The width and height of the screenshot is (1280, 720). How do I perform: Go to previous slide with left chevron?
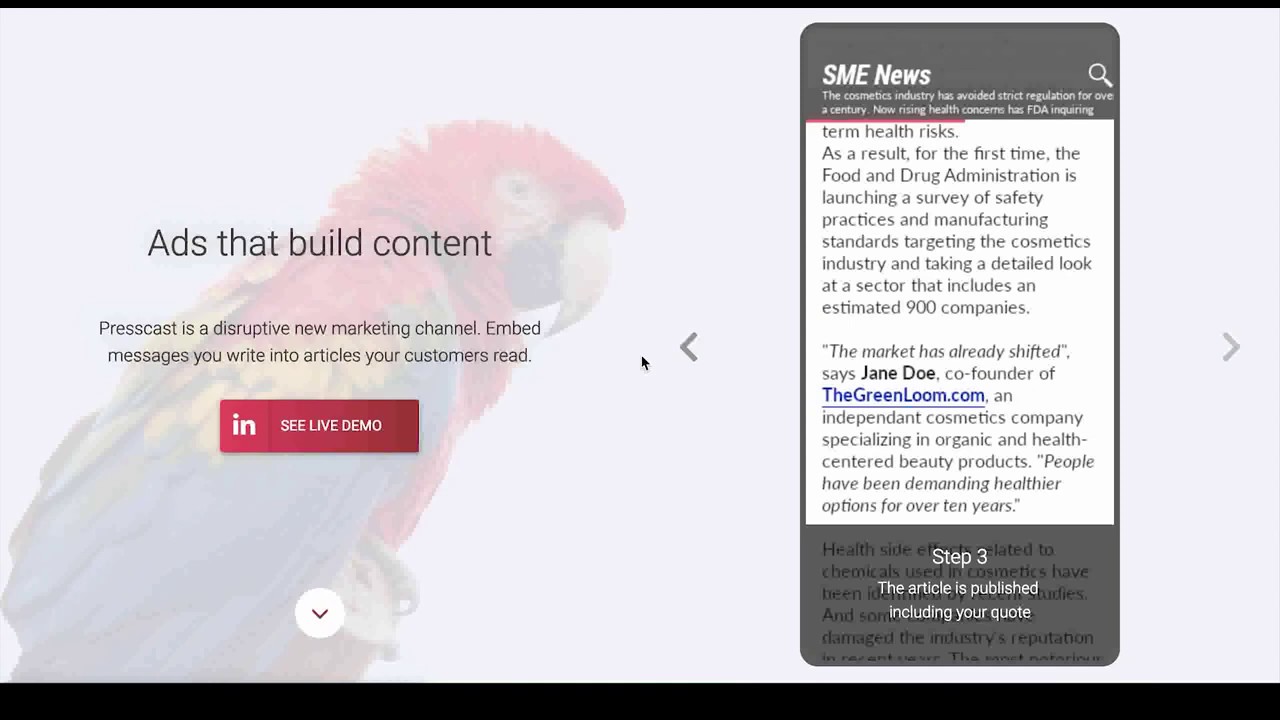689,347
